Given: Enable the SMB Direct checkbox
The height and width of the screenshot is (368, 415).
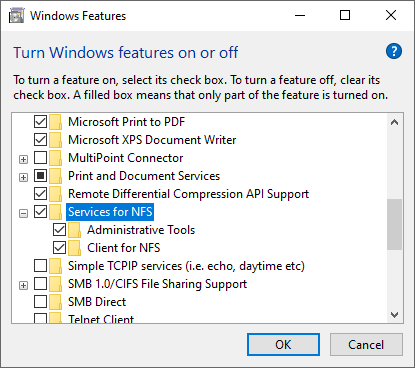Looking at the screenshot, I should (x=40, y=302).
